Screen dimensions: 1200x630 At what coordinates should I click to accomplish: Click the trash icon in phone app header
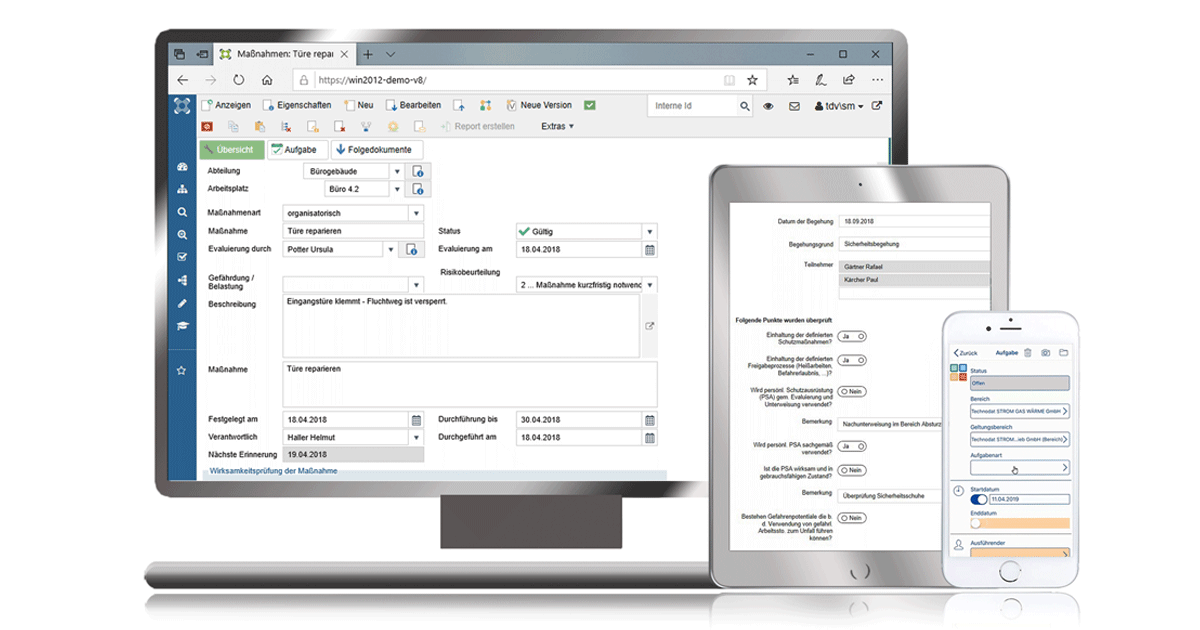point(1029,352)
